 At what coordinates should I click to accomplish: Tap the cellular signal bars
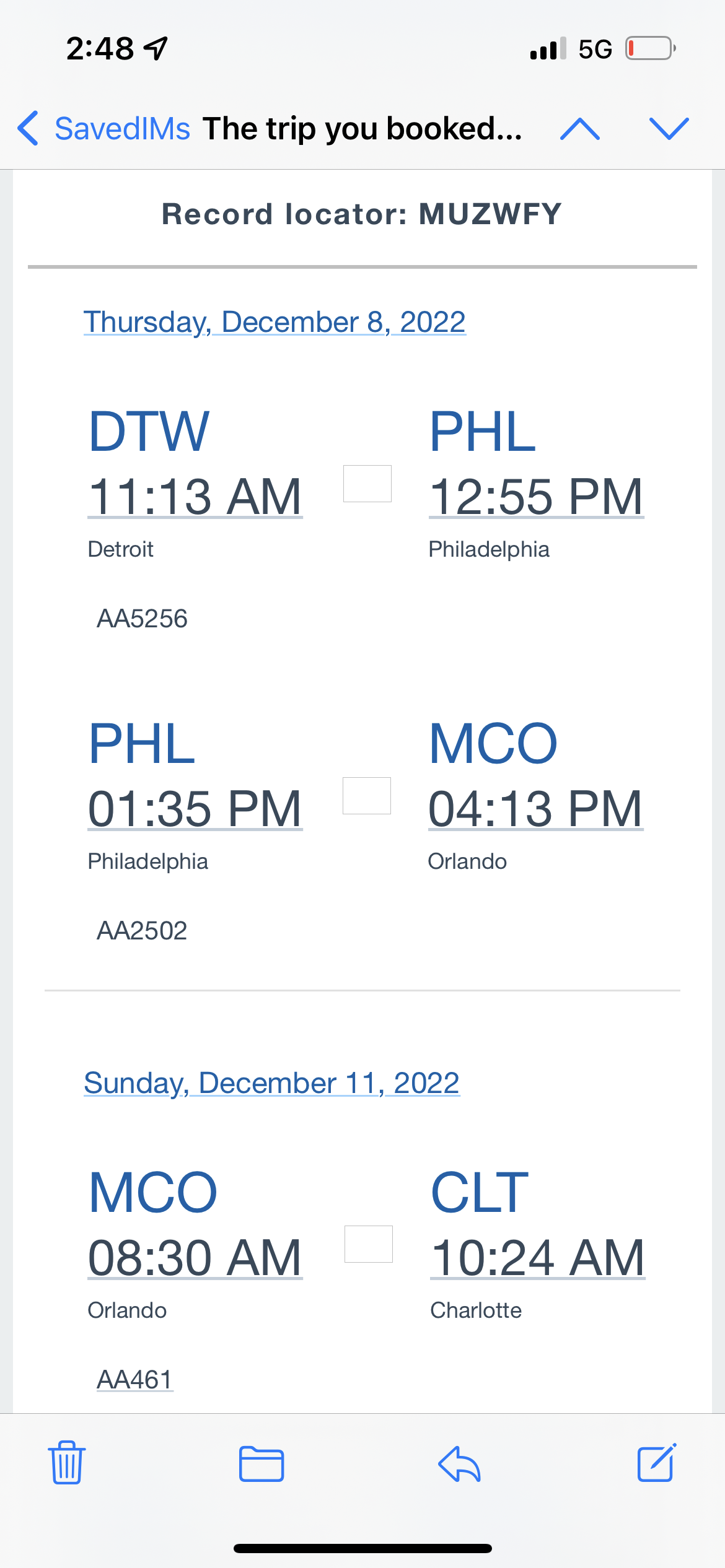click(x=548, y=48)
